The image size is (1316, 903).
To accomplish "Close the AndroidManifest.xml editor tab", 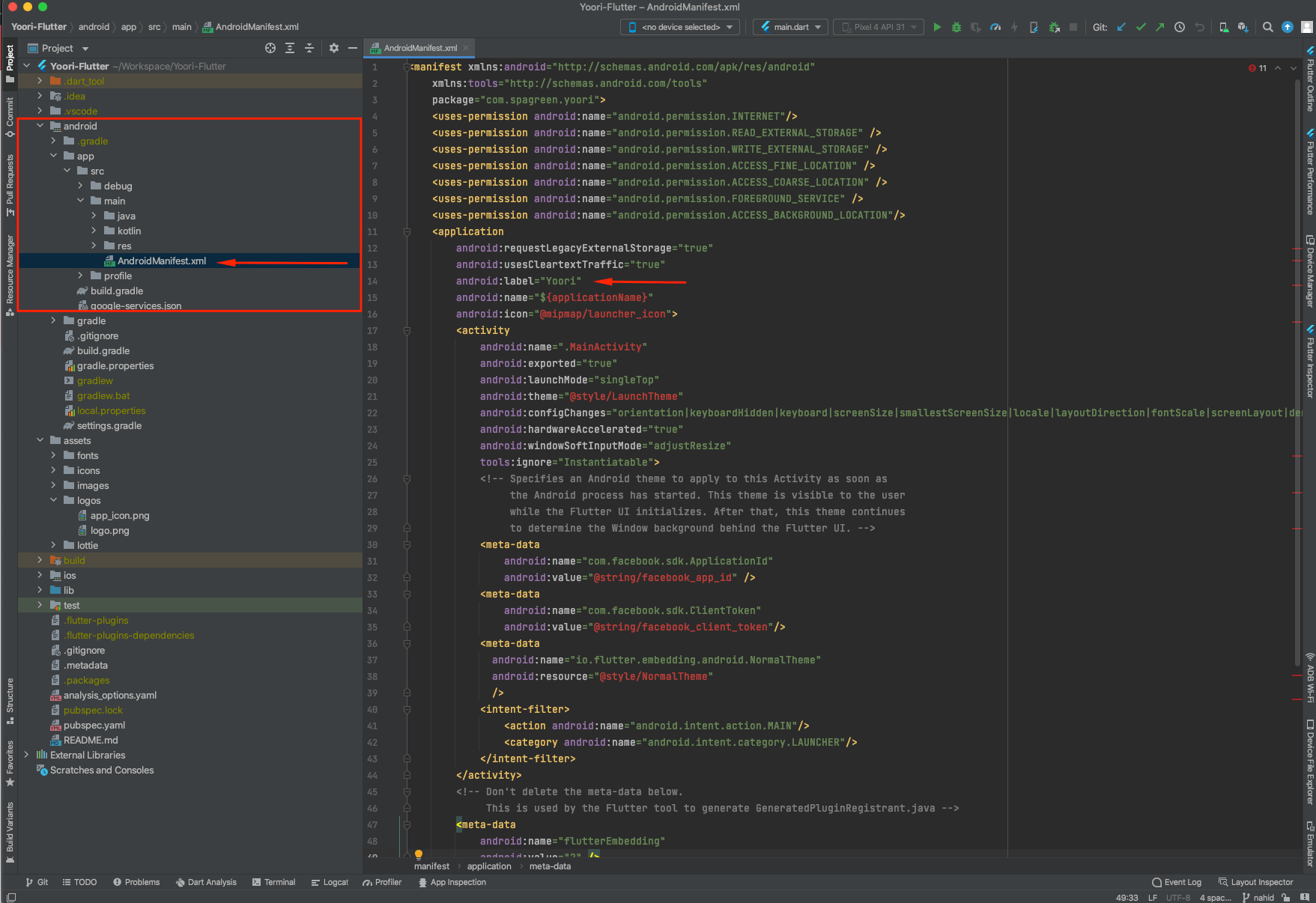I will click(466, 48).
